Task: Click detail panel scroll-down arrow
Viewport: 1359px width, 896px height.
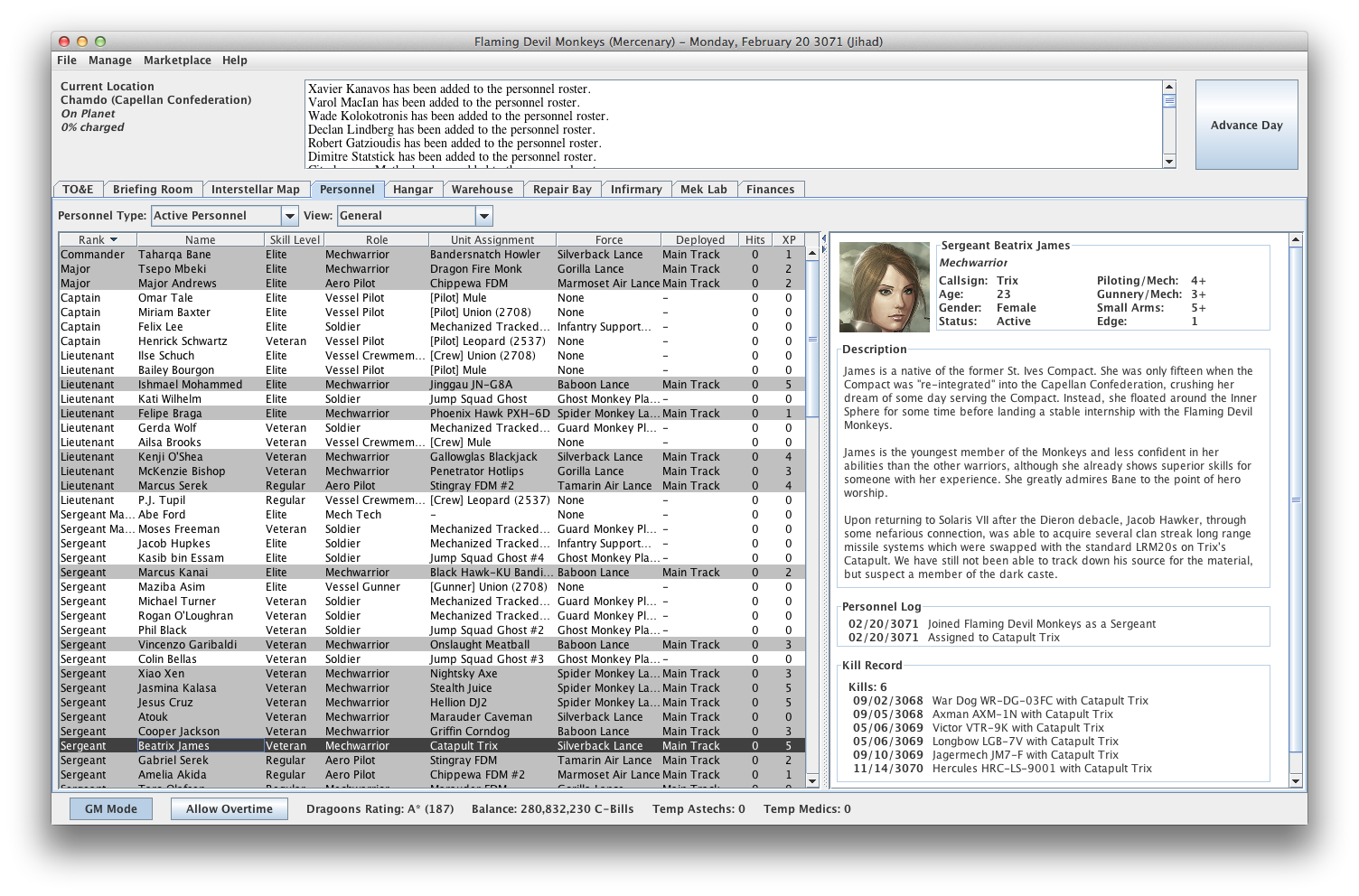Action: point(1295,780)
